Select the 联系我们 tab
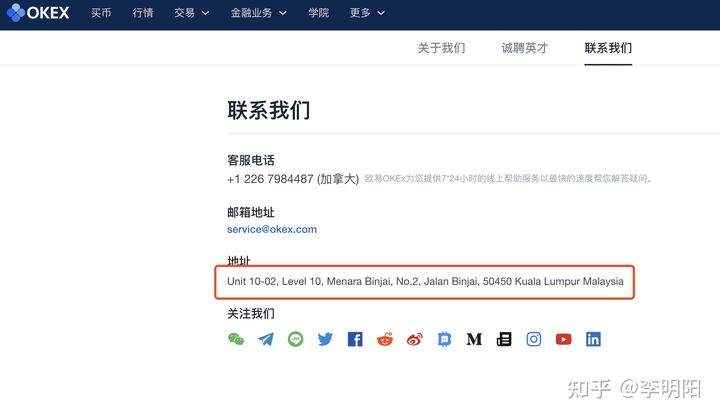The image size is (720, 418). (608, 48)
